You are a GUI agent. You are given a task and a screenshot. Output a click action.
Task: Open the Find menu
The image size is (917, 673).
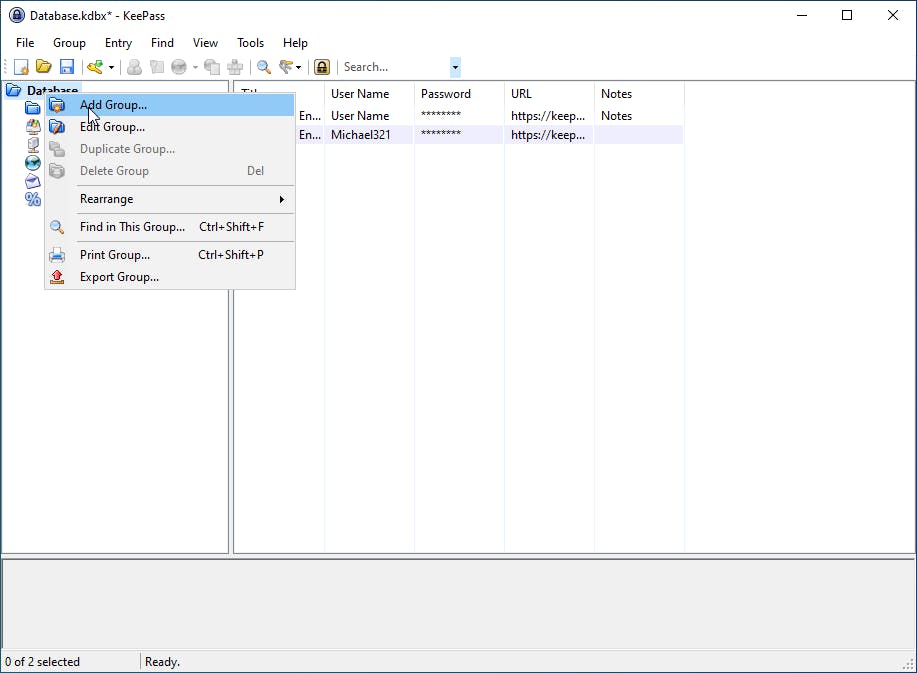click(162, 43)
